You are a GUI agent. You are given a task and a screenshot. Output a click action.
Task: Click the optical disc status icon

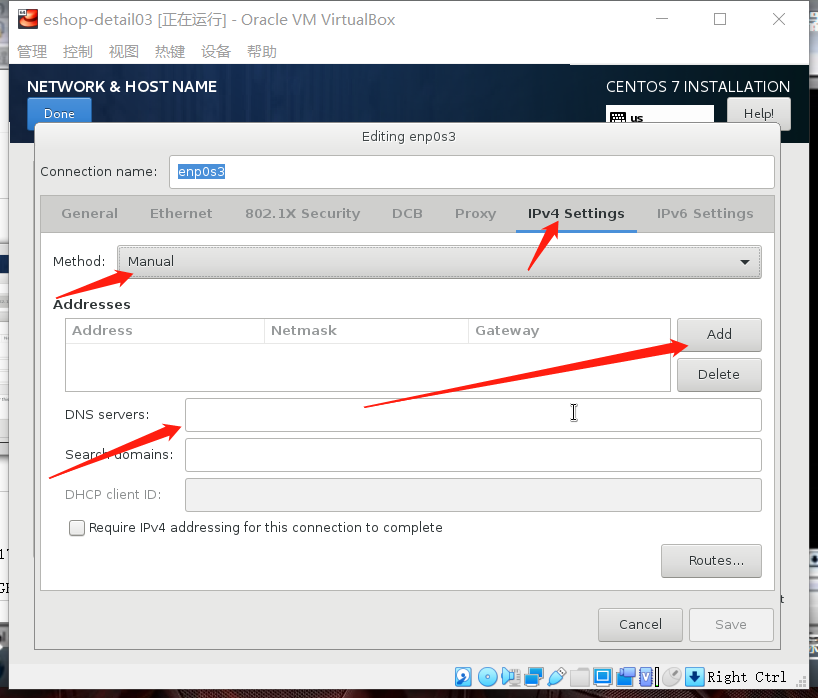tap(488, 677)
